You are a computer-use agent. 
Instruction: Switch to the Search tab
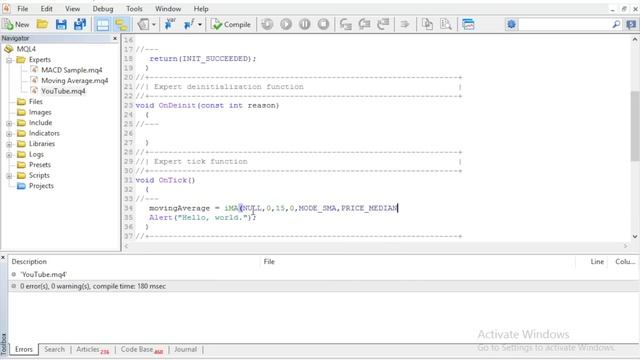pyautogui.click(x=54, y=349)
